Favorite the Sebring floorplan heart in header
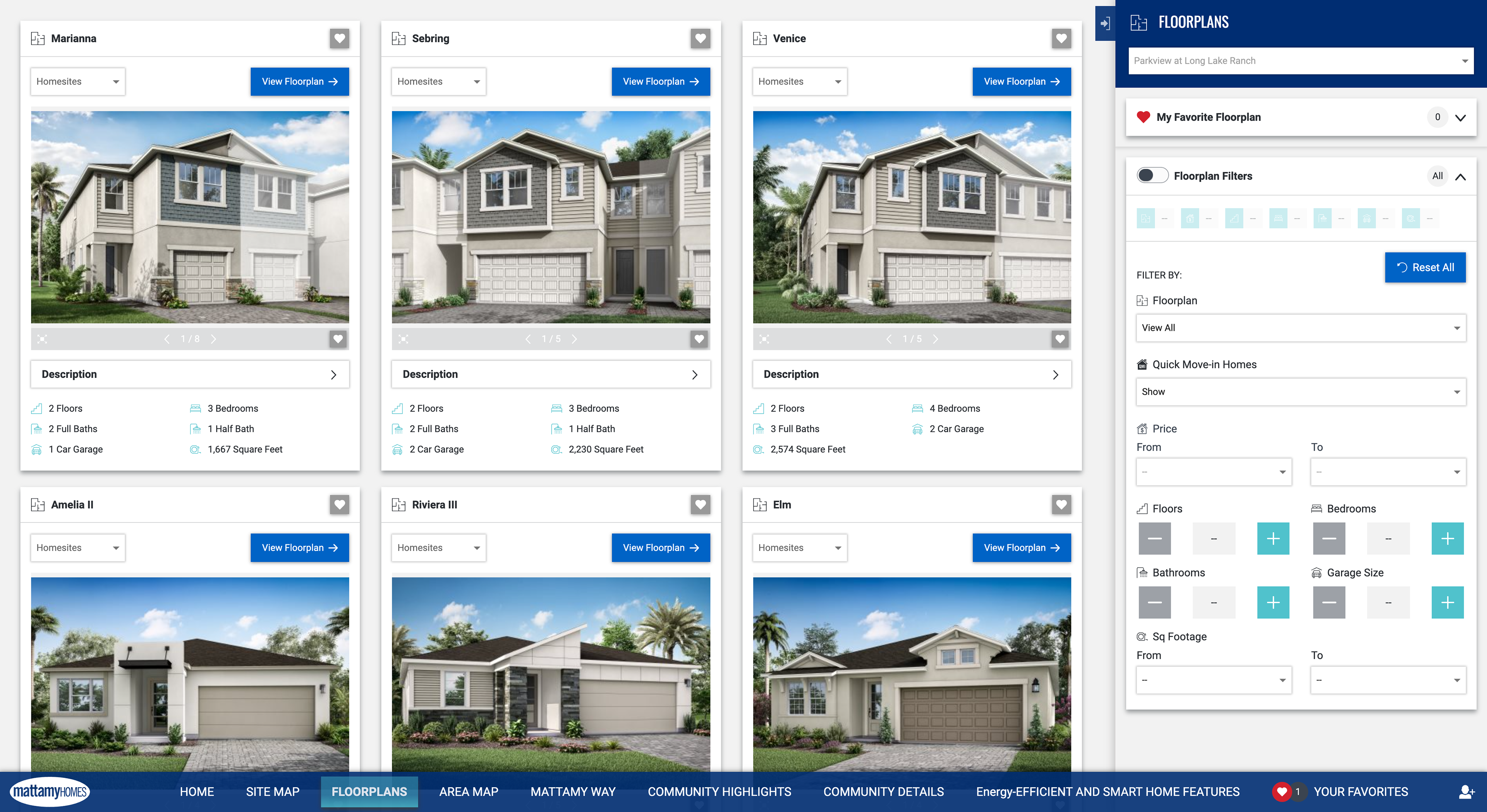Image resolution: width=1487 pixels, height=812 pixels. 700,39
